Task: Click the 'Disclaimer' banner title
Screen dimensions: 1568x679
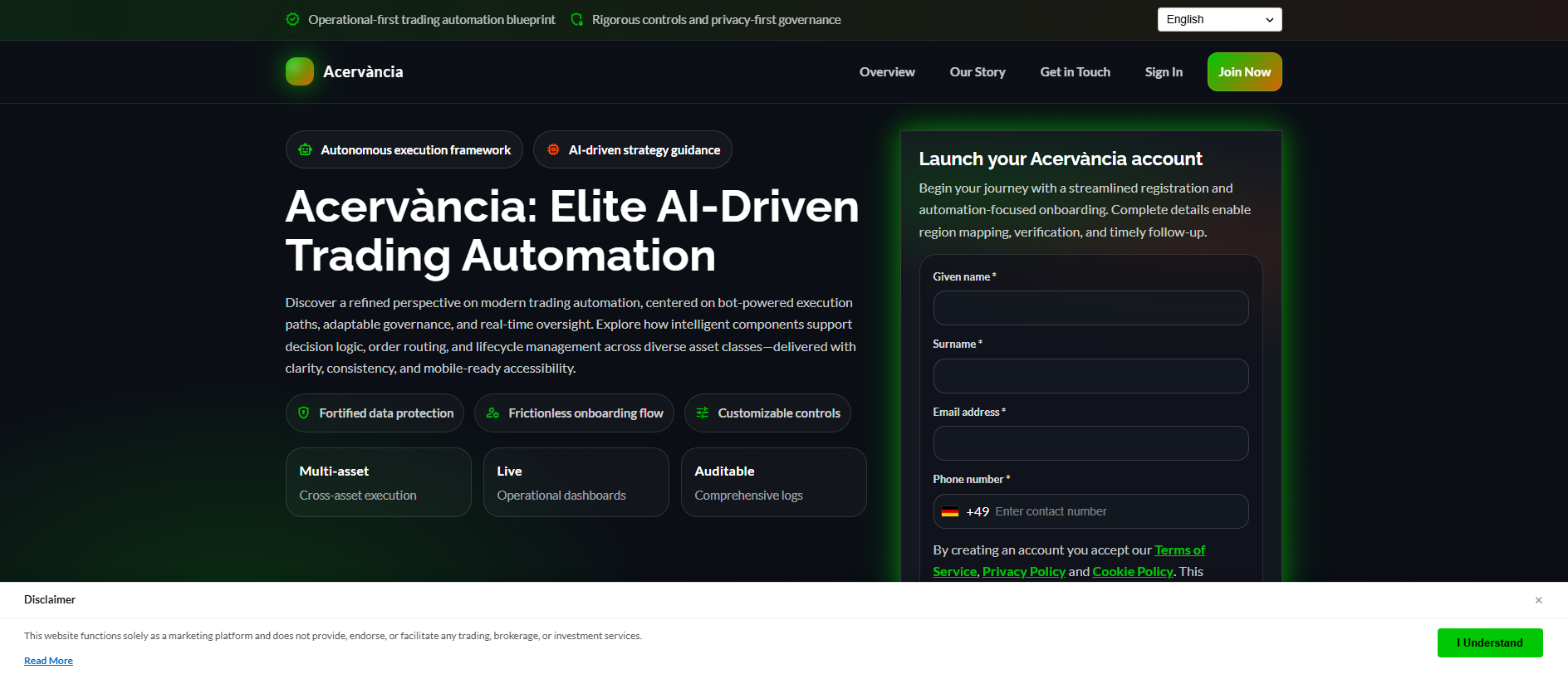Action: (50, 599)
